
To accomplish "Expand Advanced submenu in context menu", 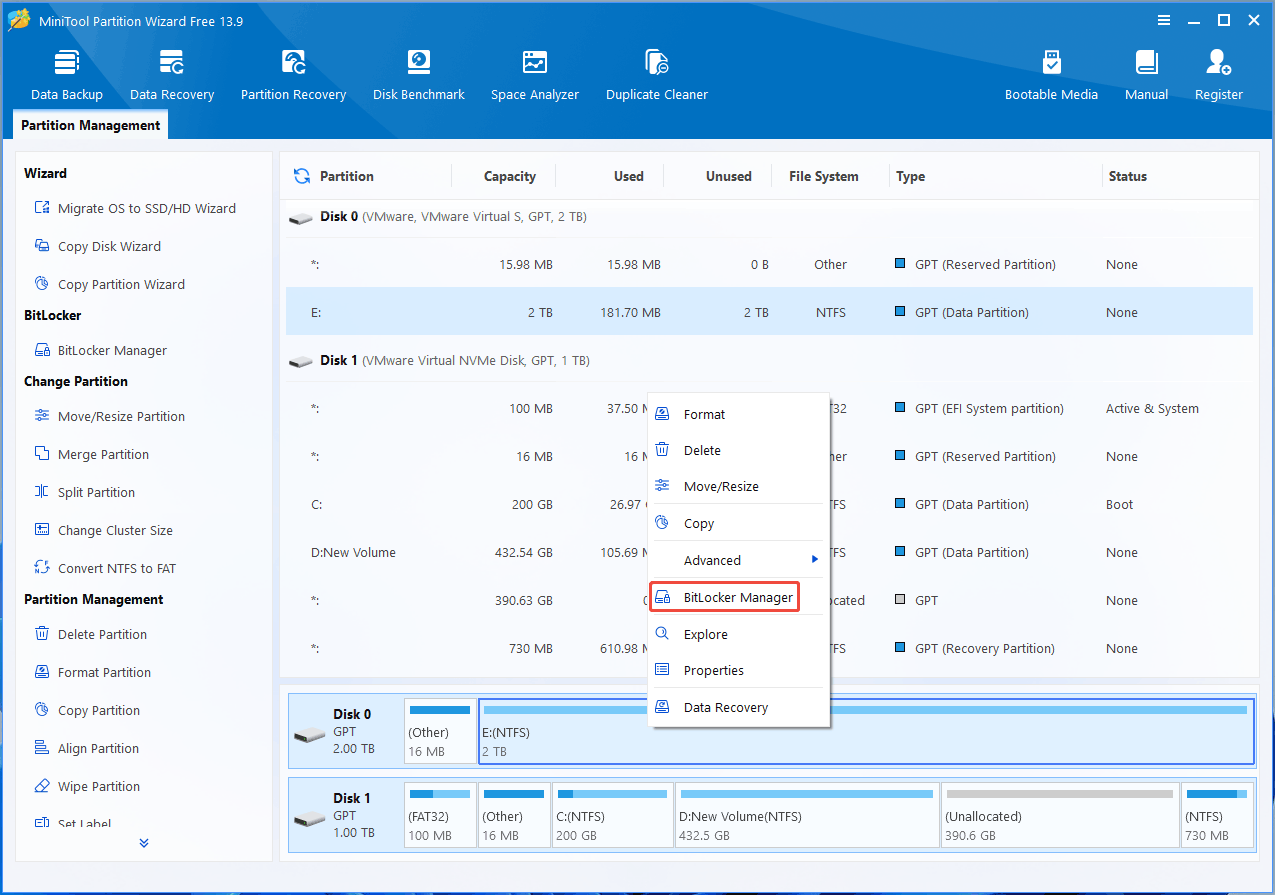I will [x=739, y=560].
